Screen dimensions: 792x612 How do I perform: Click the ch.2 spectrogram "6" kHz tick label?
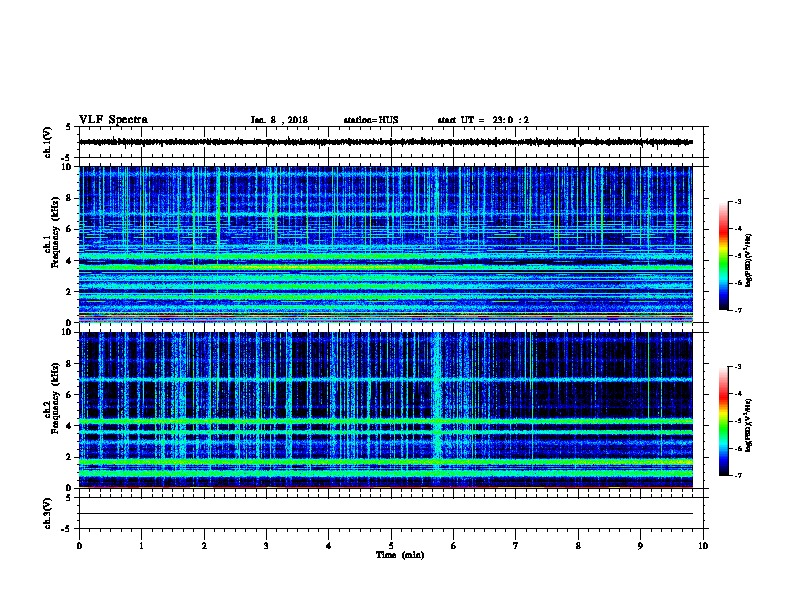pyautogui.click(x=71, y=395)
